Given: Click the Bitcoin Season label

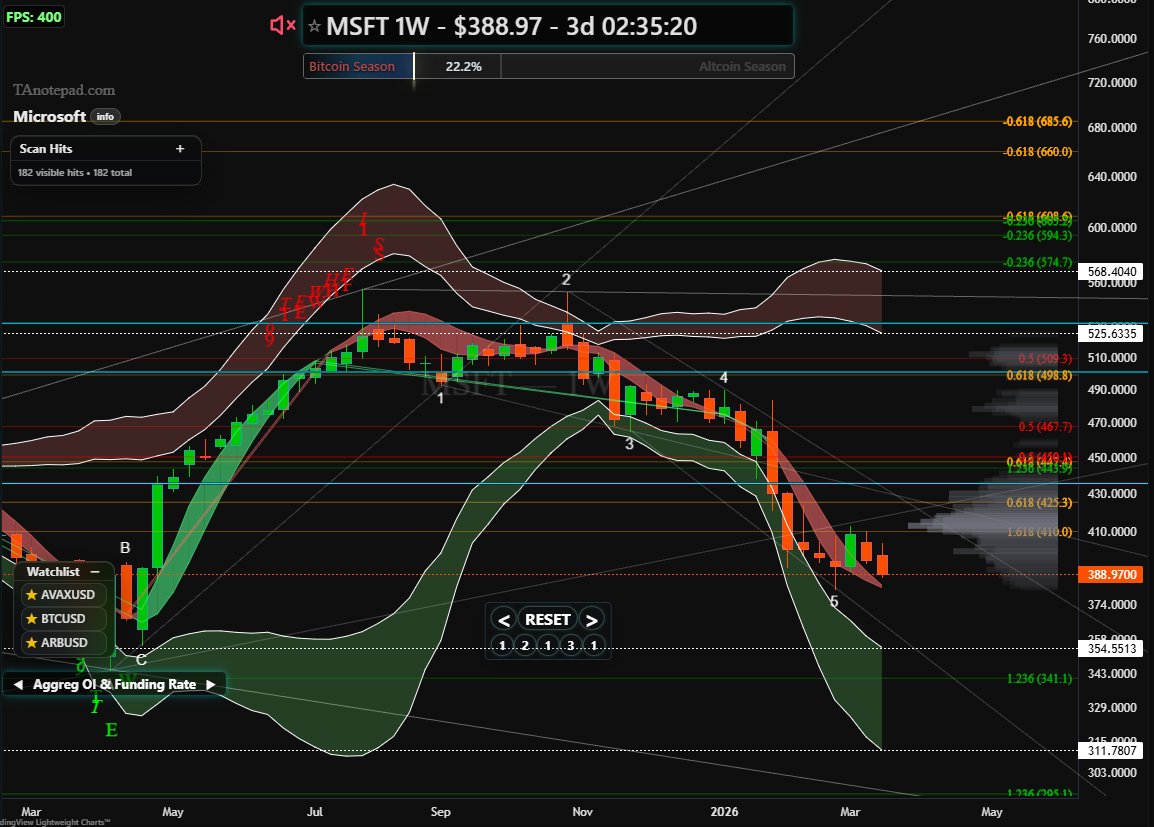Looking at the screenshot, I should (352, 66).
